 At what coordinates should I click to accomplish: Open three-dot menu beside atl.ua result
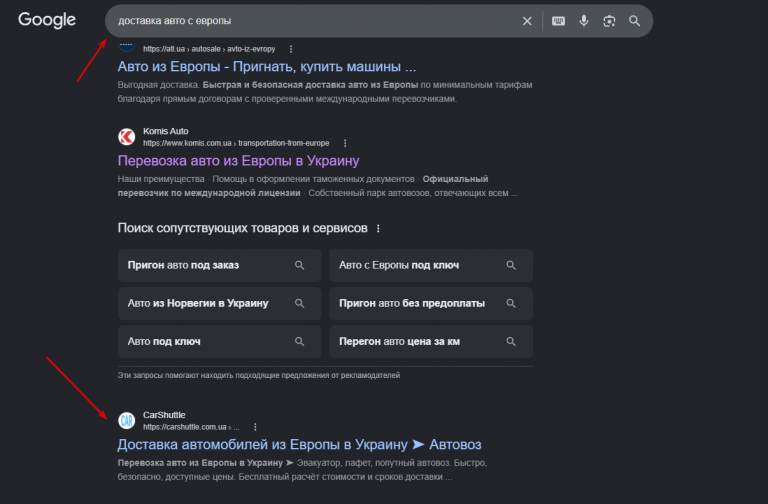291,49
